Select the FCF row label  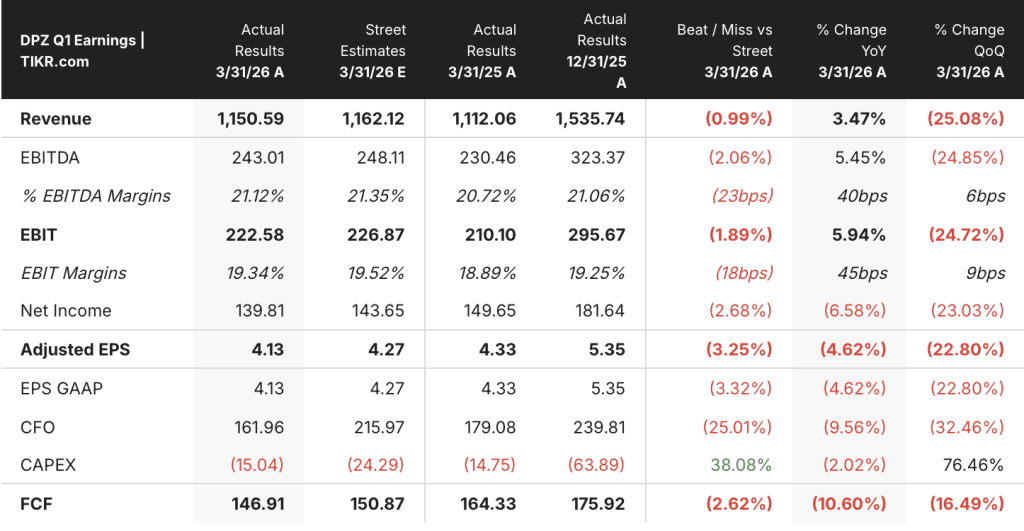pyautogui.click(x=37, y=504)
